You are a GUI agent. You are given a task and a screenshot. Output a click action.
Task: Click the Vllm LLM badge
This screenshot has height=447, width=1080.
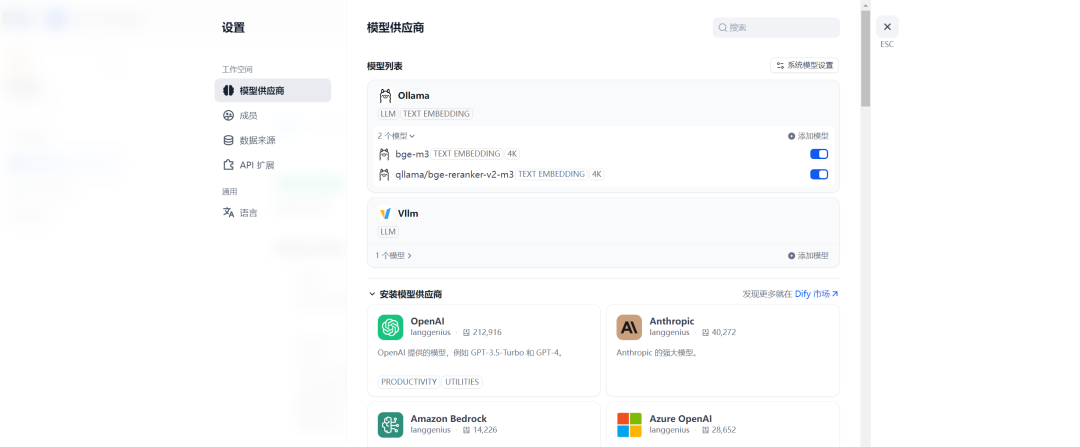click(388, 232)
